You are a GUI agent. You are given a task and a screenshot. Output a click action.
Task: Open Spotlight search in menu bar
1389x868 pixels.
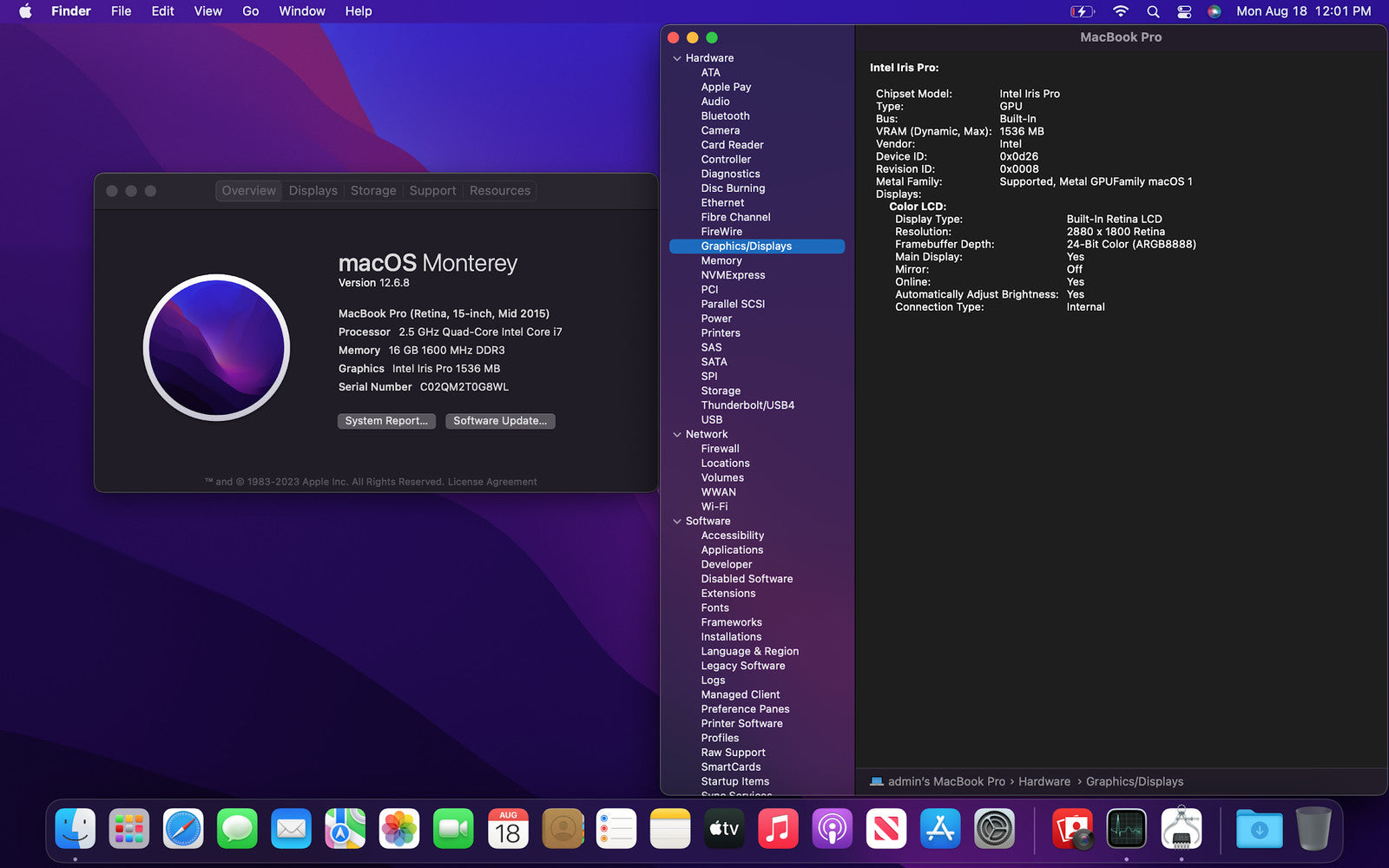pyautogui.click(x=1153, y=11)
